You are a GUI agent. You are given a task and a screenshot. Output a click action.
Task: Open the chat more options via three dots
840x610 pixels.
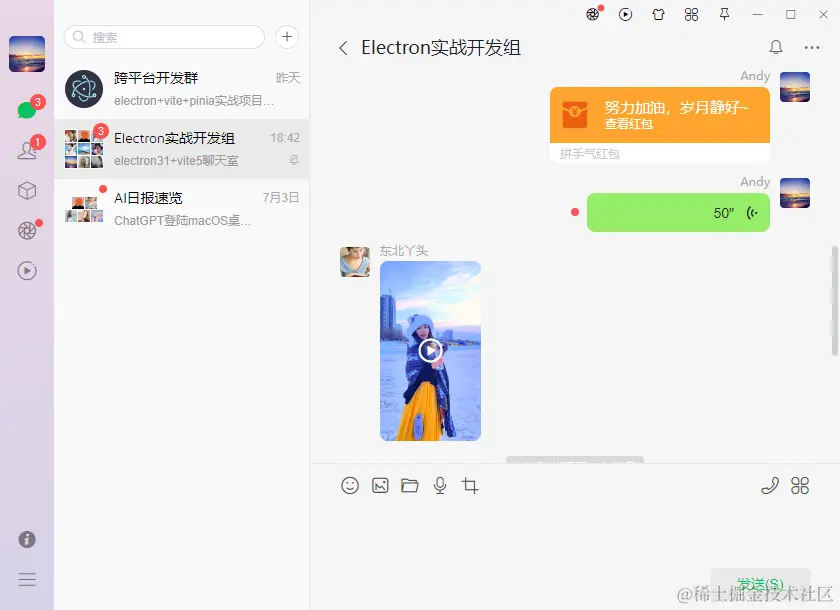[x=813, y=47]
